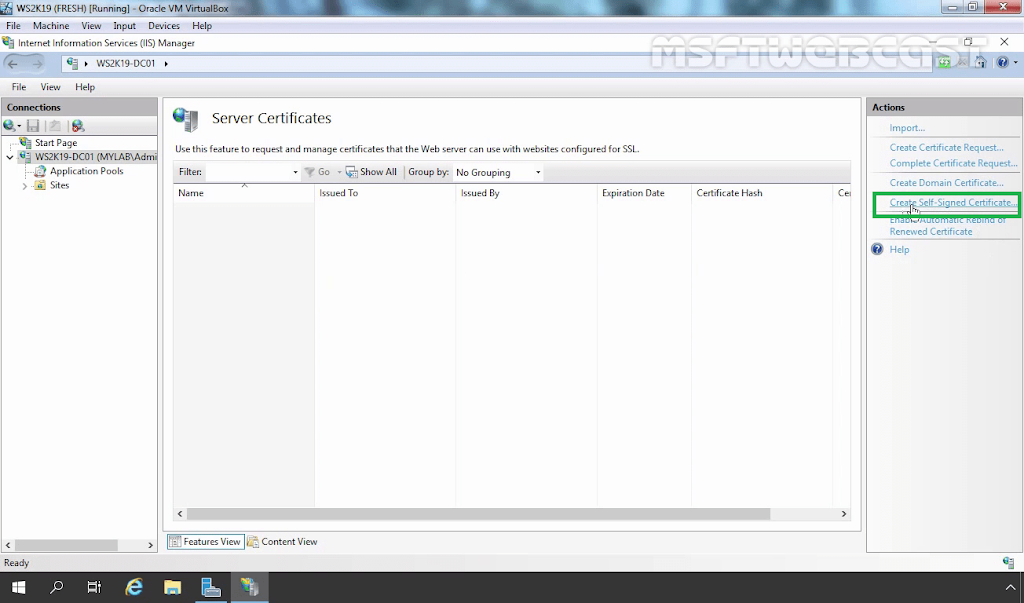Viewport: 1024px width, 603px height.
Task: Click the Delete Connection icon with red X
Action: [x=78, y=125]
